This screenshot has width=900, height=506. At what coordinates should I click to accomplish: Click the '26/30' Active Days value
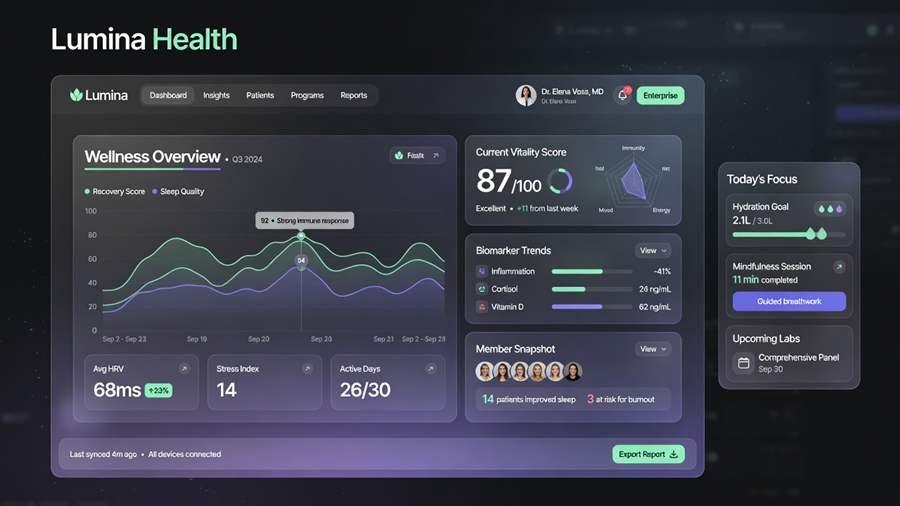pos(365,390)
